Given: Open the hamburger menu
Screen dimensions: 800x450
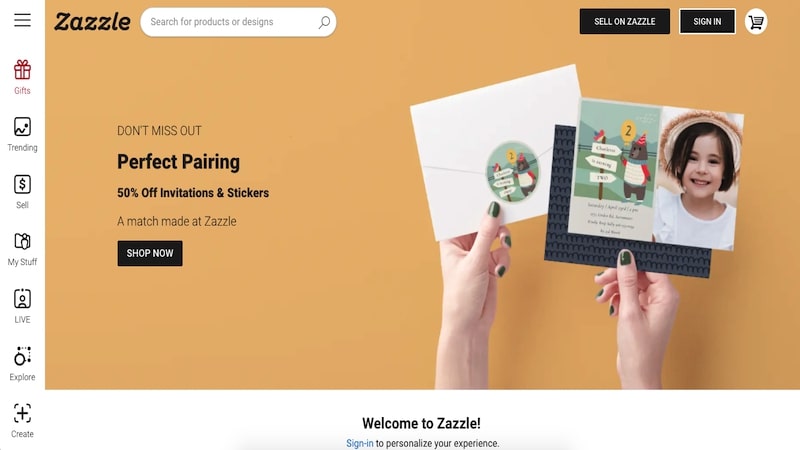Looking at the screenshot, I should click(22, 20).
